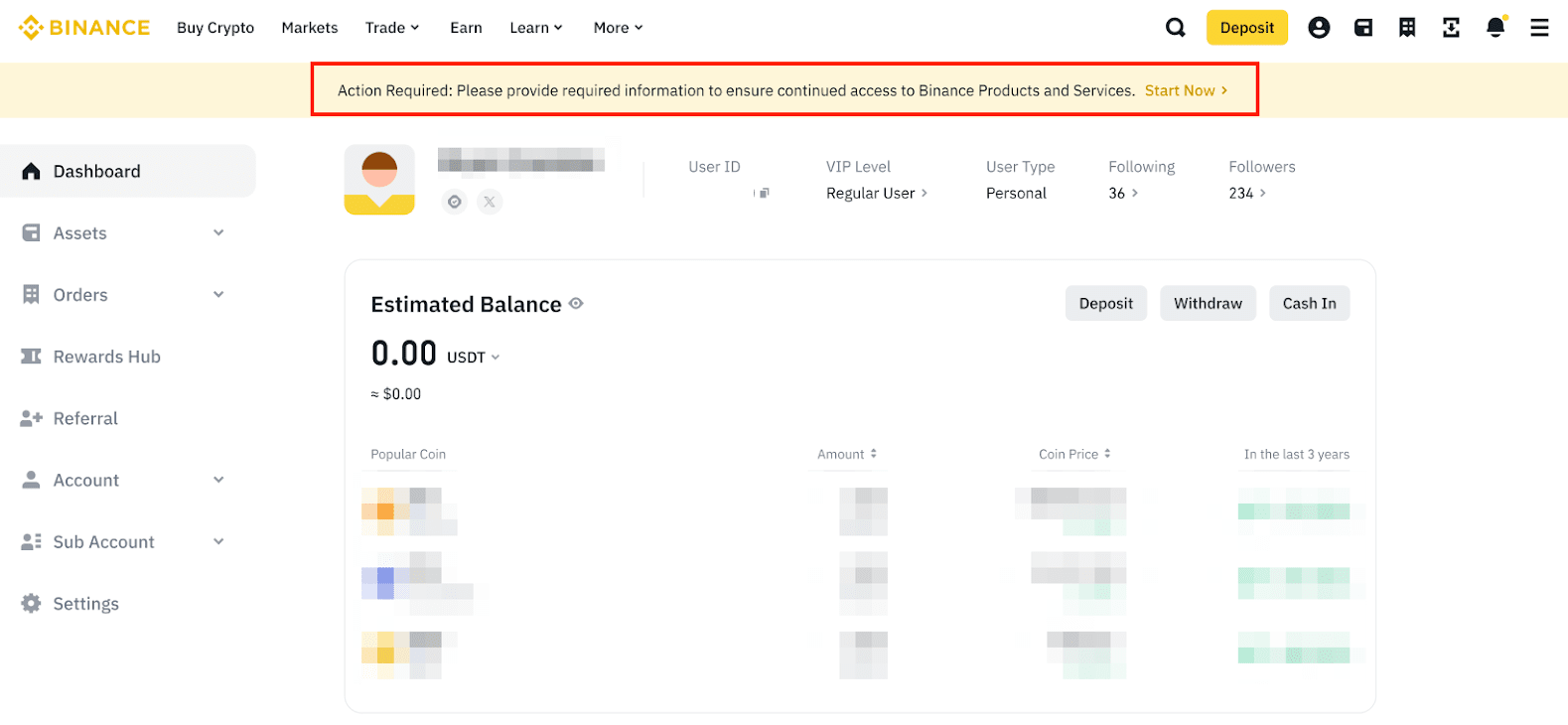This screenshot has height=725, width=1568.
Task: Sort by the Amount column
Action: (x=847, y=454)
